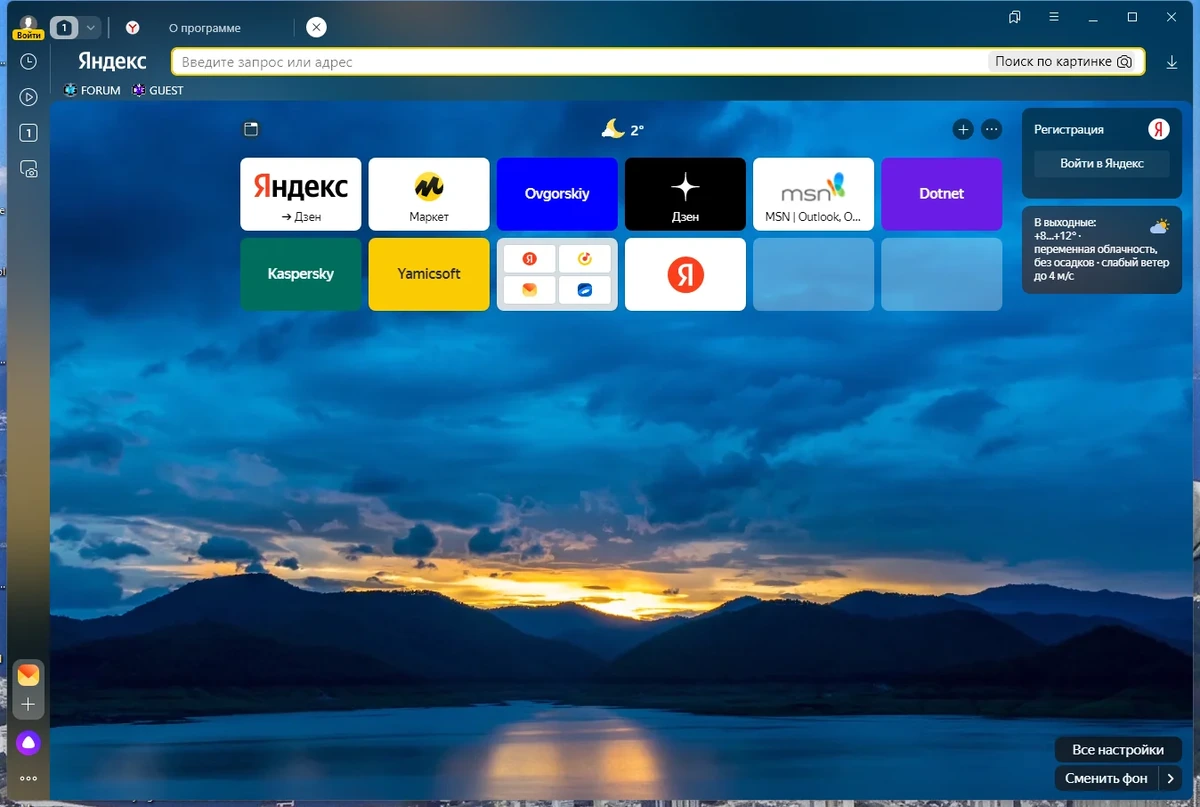Take a screenshot with the camera sidebar icon

pyautogui.click(x=29, y=169)
